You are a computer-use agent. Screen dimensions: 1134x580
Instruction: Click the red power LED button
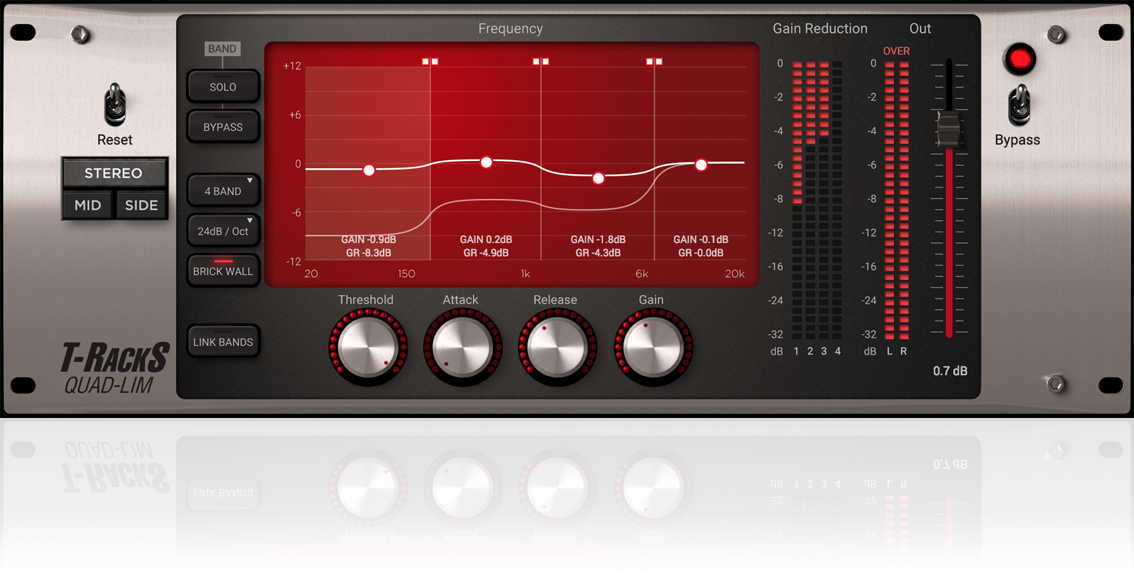coord(1019,59)
